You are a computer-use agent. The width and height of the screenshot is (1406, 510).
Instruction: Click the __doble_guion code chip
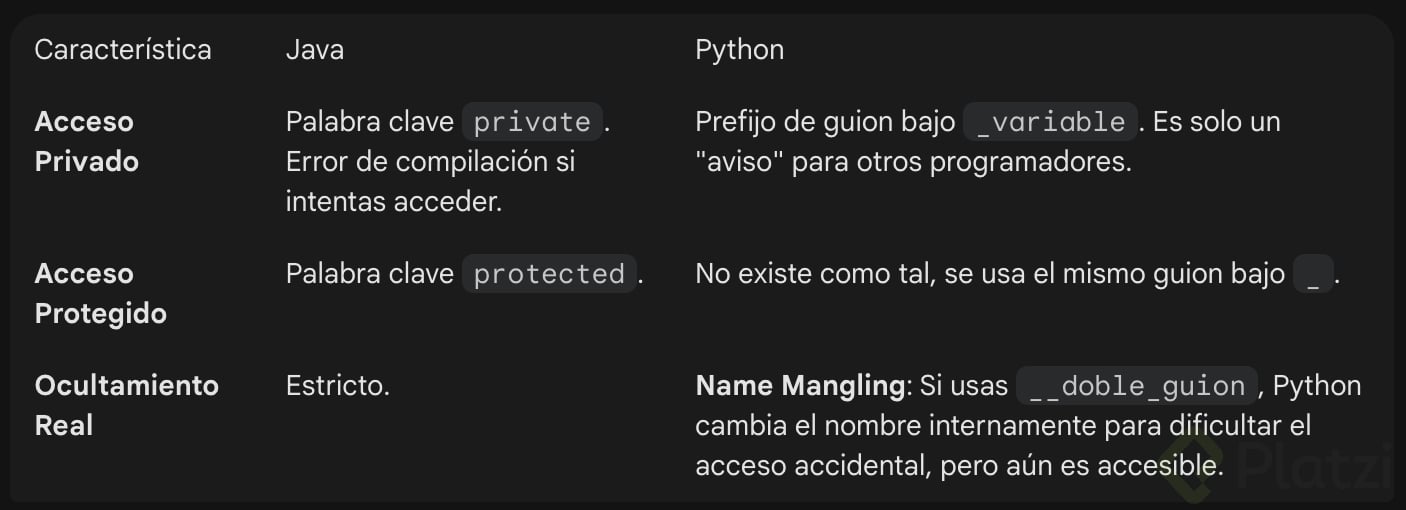pyautogui.click(x=1136, y=386)
